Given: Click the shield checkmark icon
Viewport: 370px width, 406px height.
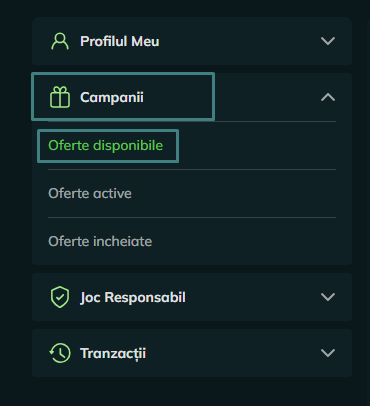Looking at the screenshot, I should pos(60,297).
